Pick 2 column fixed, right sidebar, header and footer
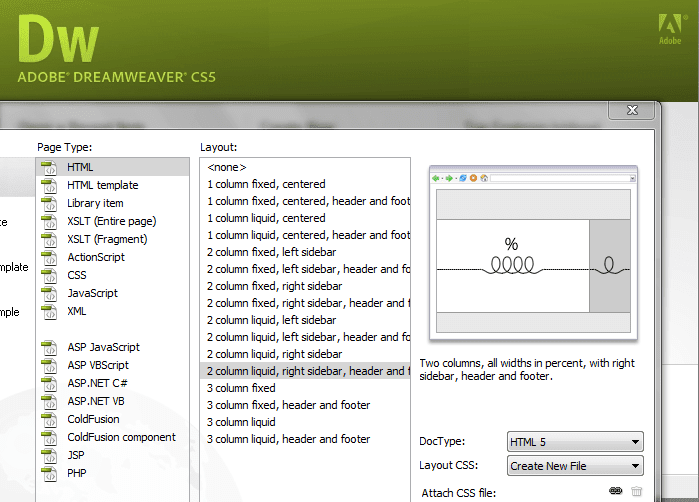Image resolution: width=699 pixels, height=502 pixels. [305, 303]
